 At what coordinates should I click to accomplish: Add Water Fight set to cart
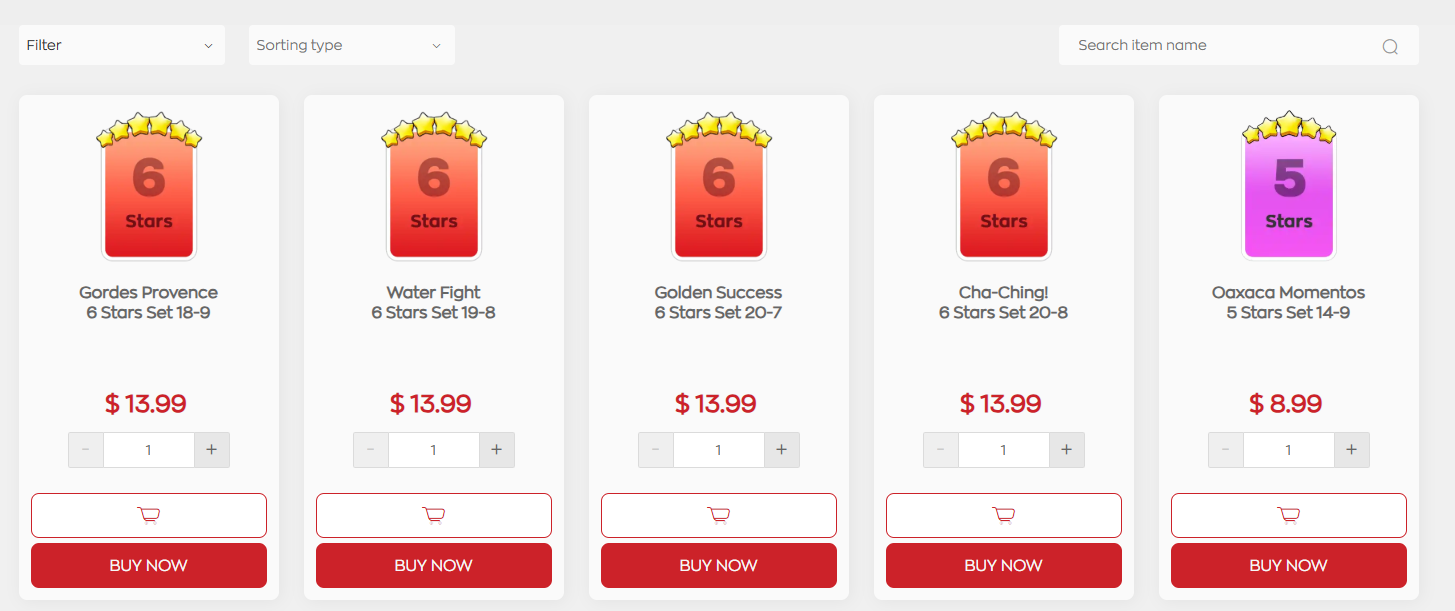click(433, 516)
